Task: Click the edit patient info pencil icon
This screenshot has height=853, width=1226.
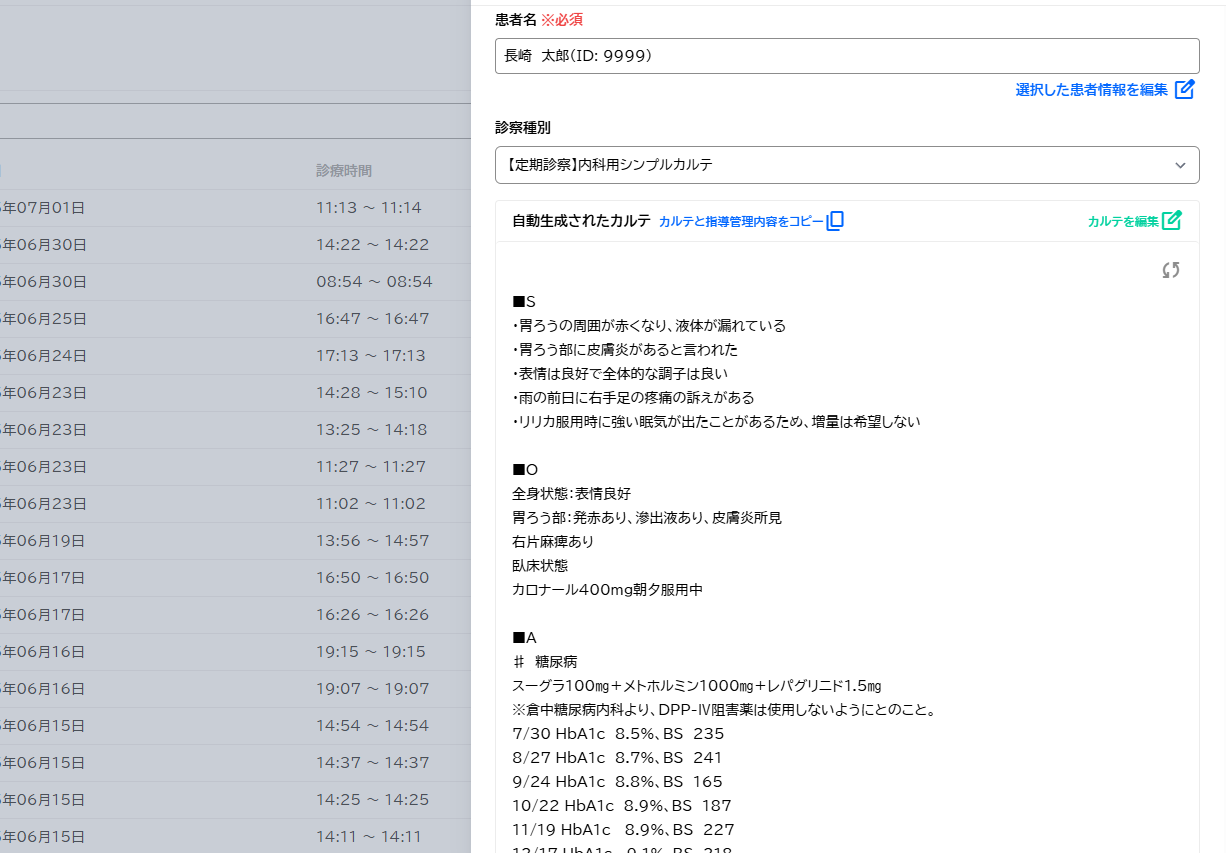Action: pyautogui.click(x=1185, y=89)
